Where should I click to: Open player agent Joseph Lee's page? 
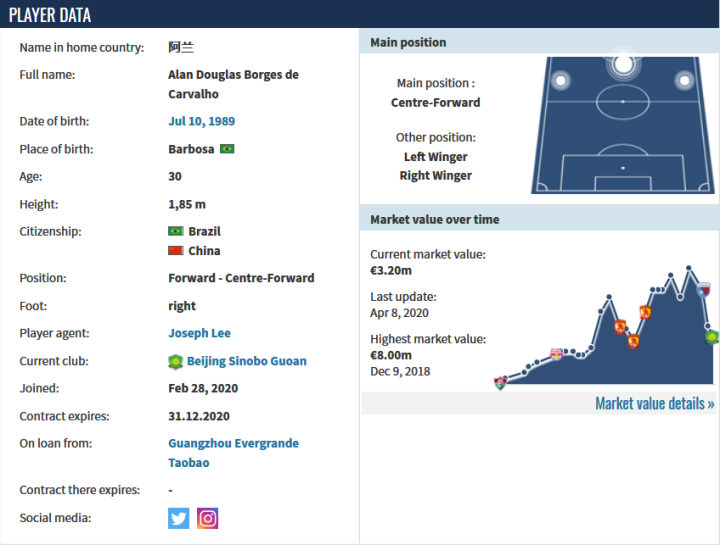199,333
